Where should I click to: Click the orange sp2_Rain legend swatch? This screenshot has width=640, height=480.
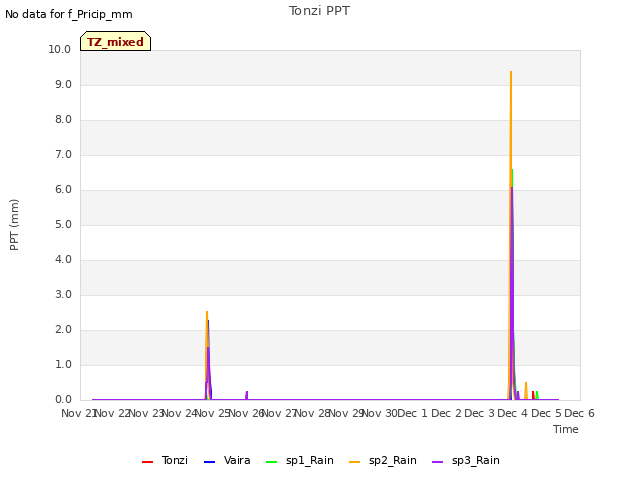(x=354, y=462)
